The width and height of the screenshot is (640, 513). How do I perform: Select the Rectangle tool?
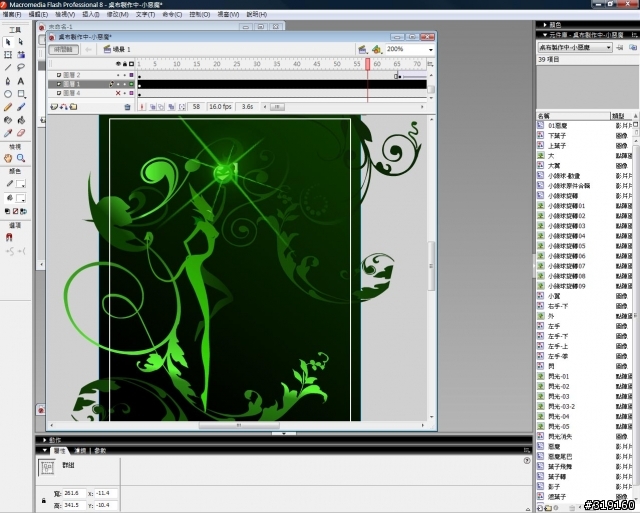21,94
